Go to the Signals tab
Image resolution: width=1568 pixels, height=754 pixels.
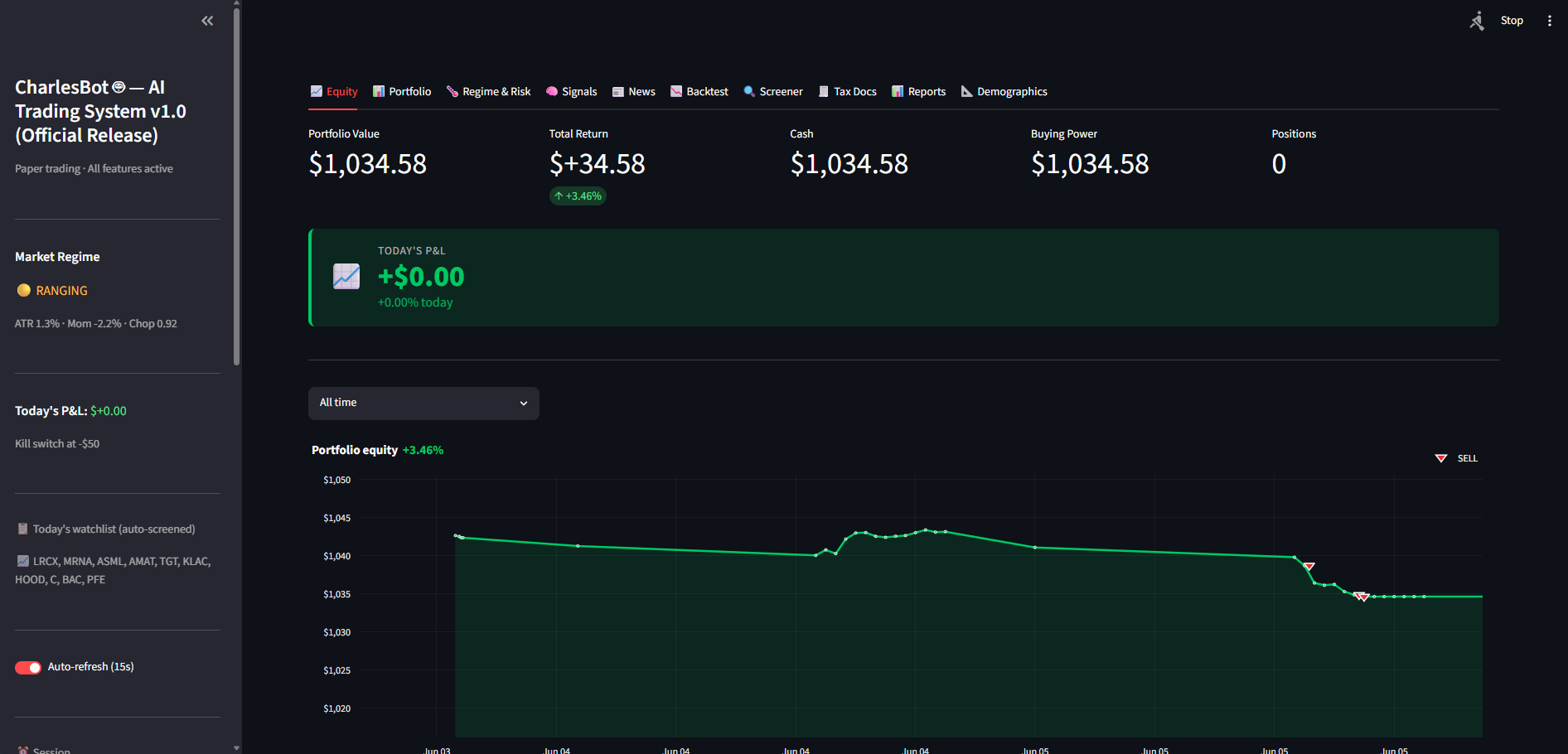point(571,91)
